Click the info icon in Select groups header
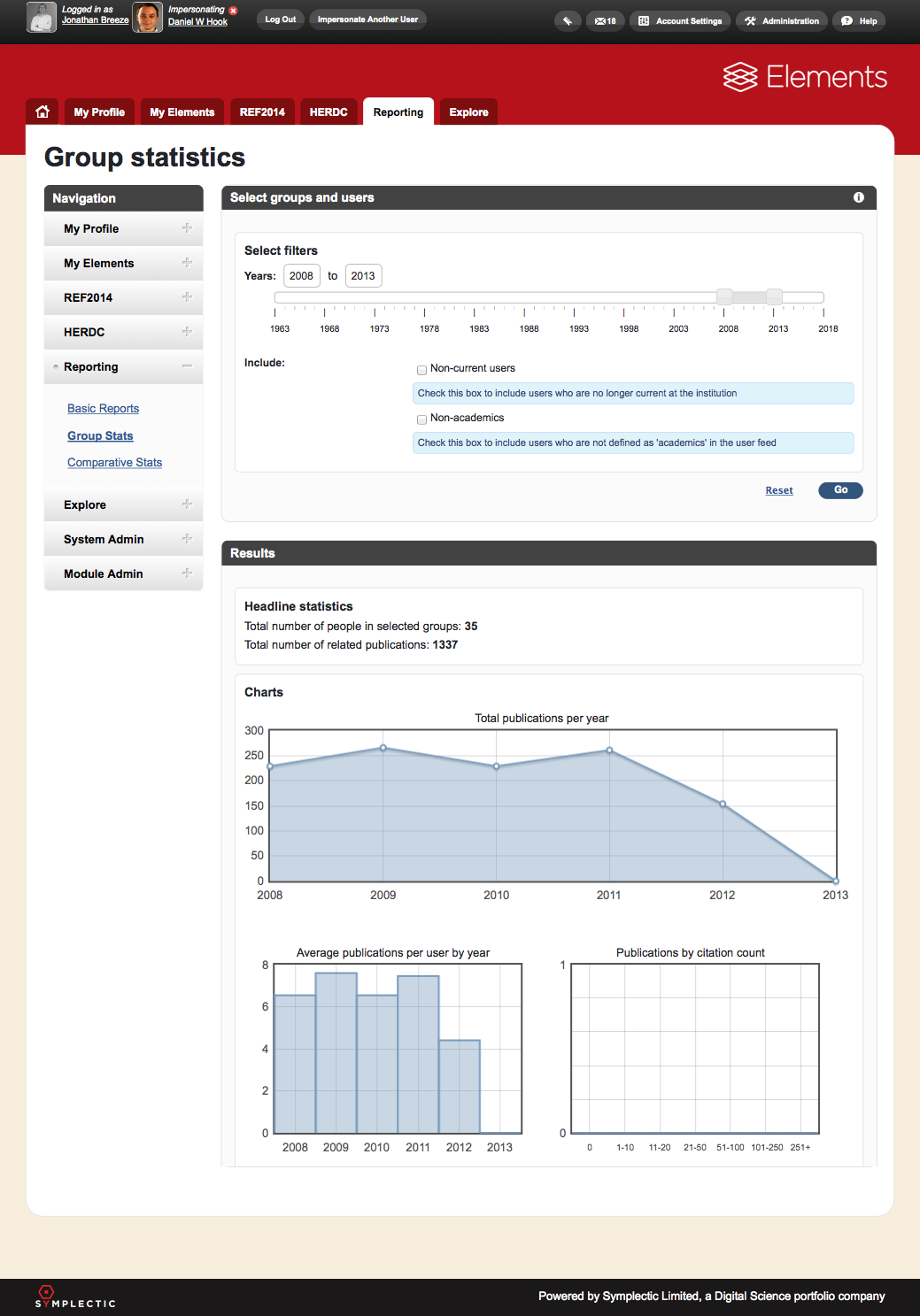This screenshot has width=920, height=1316. (x=858, y=197)
